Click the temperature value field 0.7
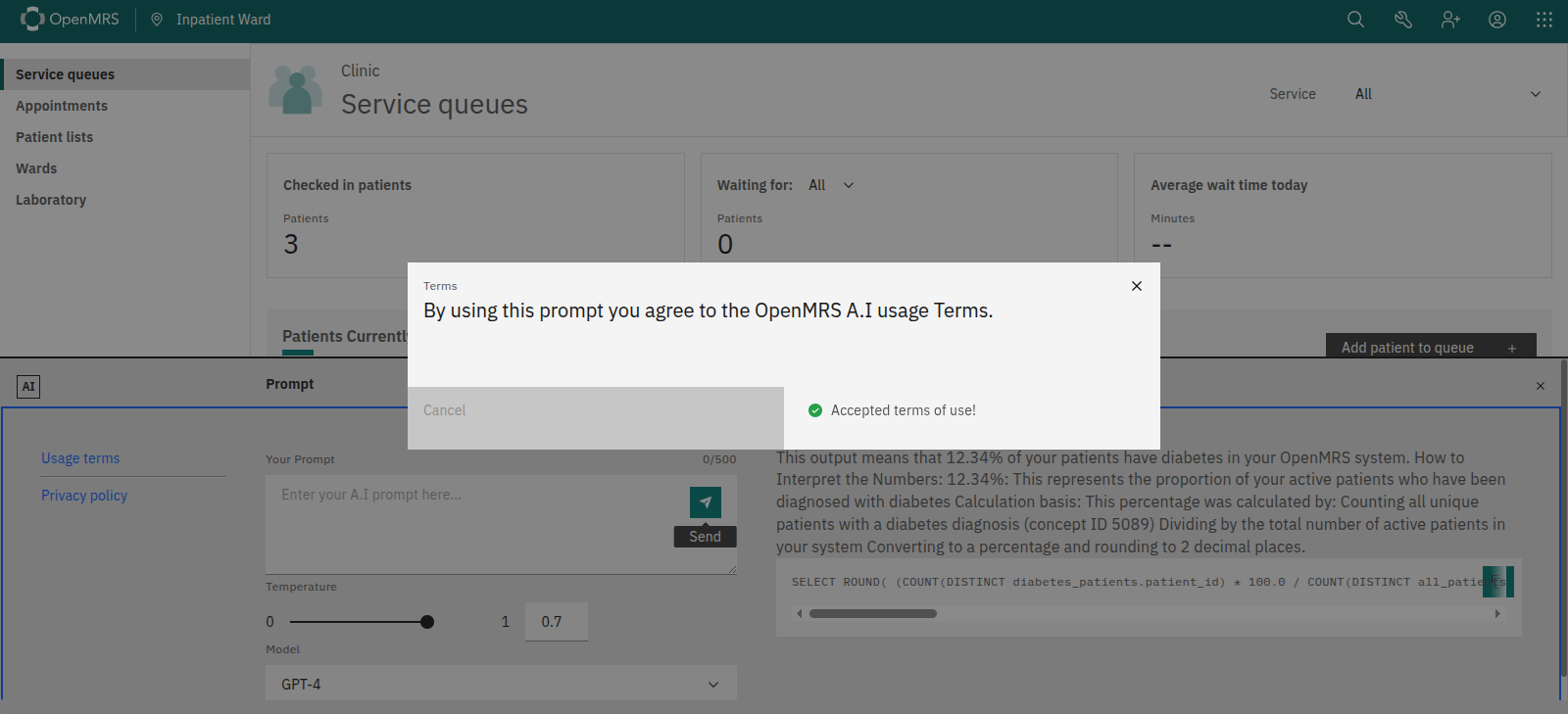 (557, 622)
